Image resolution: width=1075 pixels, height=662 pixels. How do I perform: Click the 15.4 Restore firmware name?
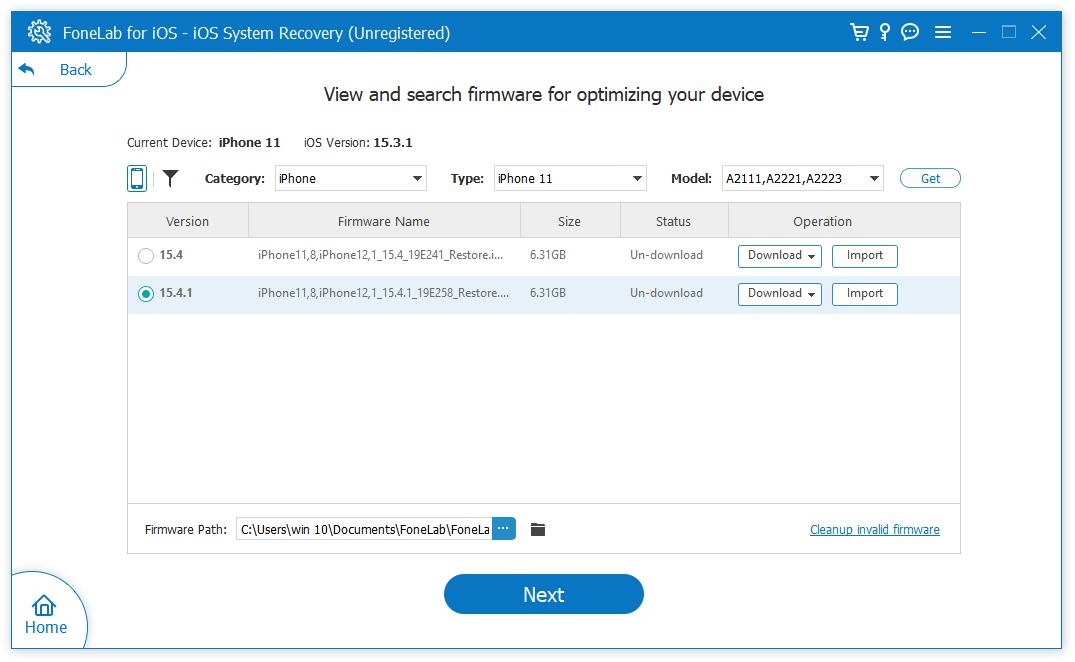[381, 255]
